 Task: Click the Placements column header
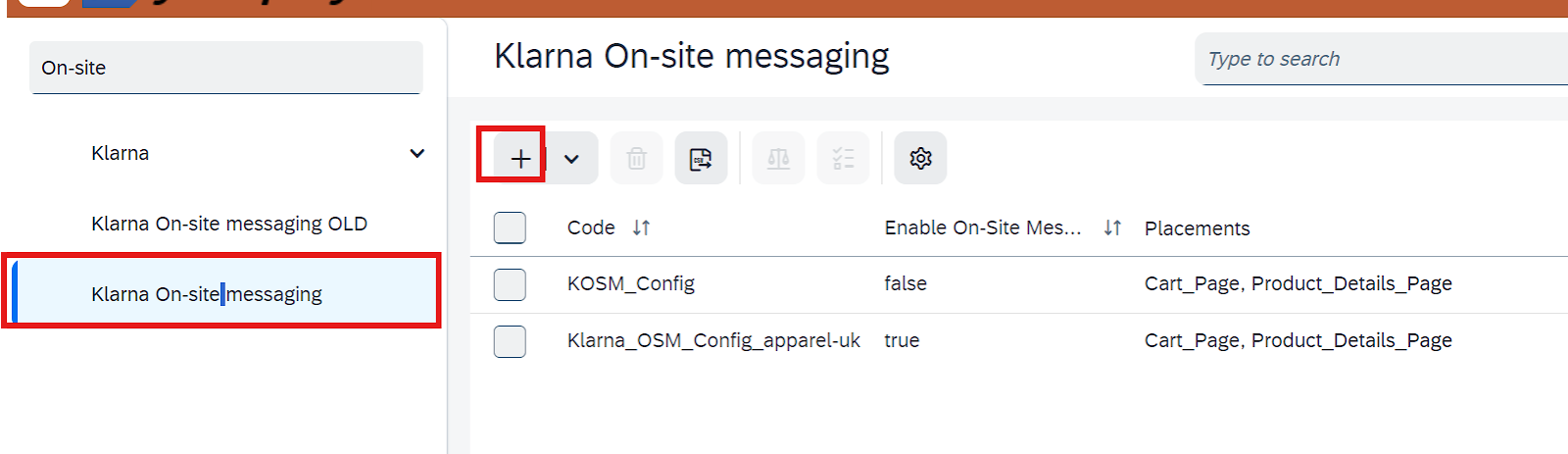[1198, 228]
